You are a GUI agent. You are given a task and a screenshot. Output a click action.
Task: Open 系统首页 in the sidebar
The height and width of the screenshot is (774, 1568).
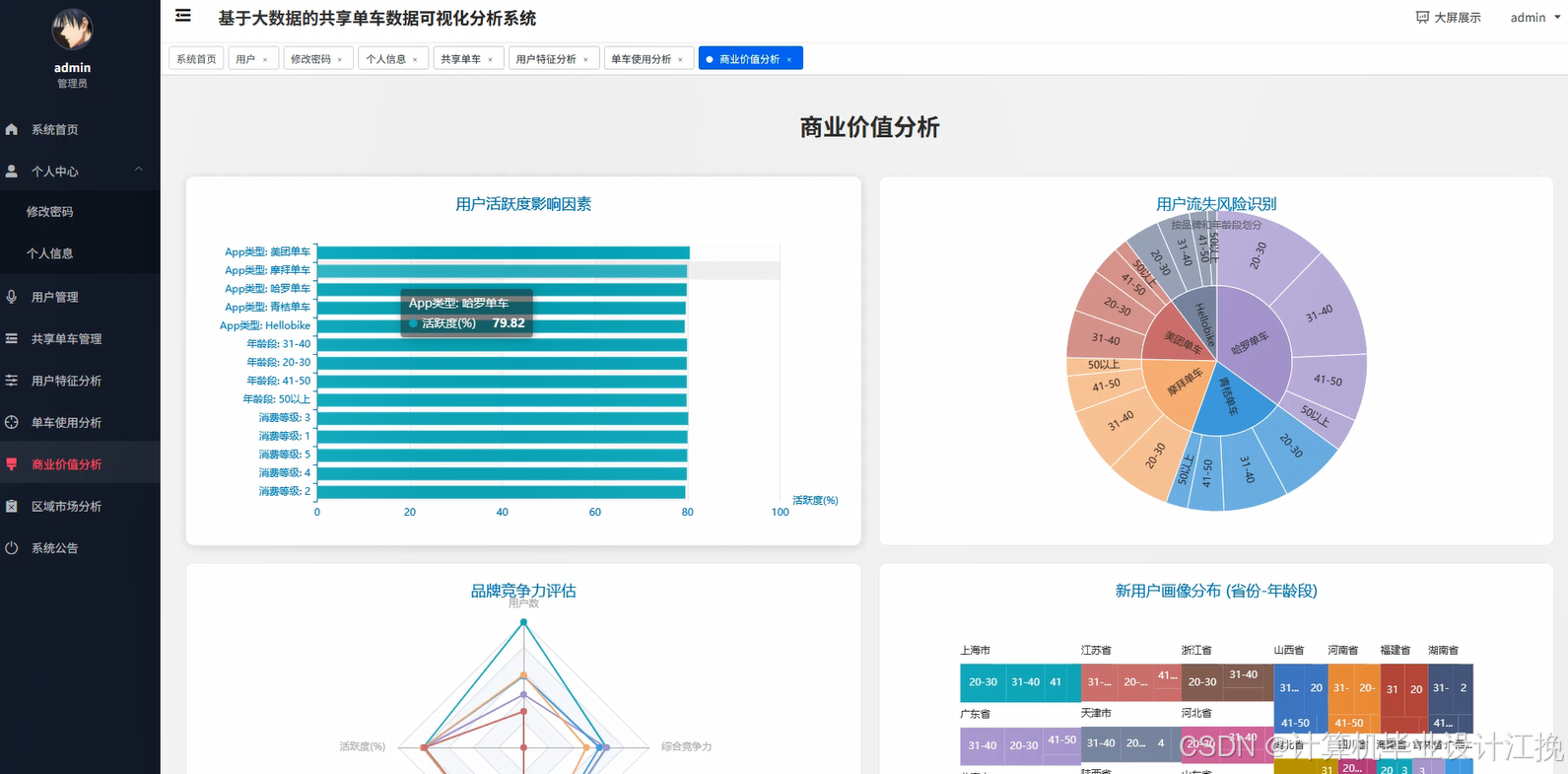tap(80, 129)
